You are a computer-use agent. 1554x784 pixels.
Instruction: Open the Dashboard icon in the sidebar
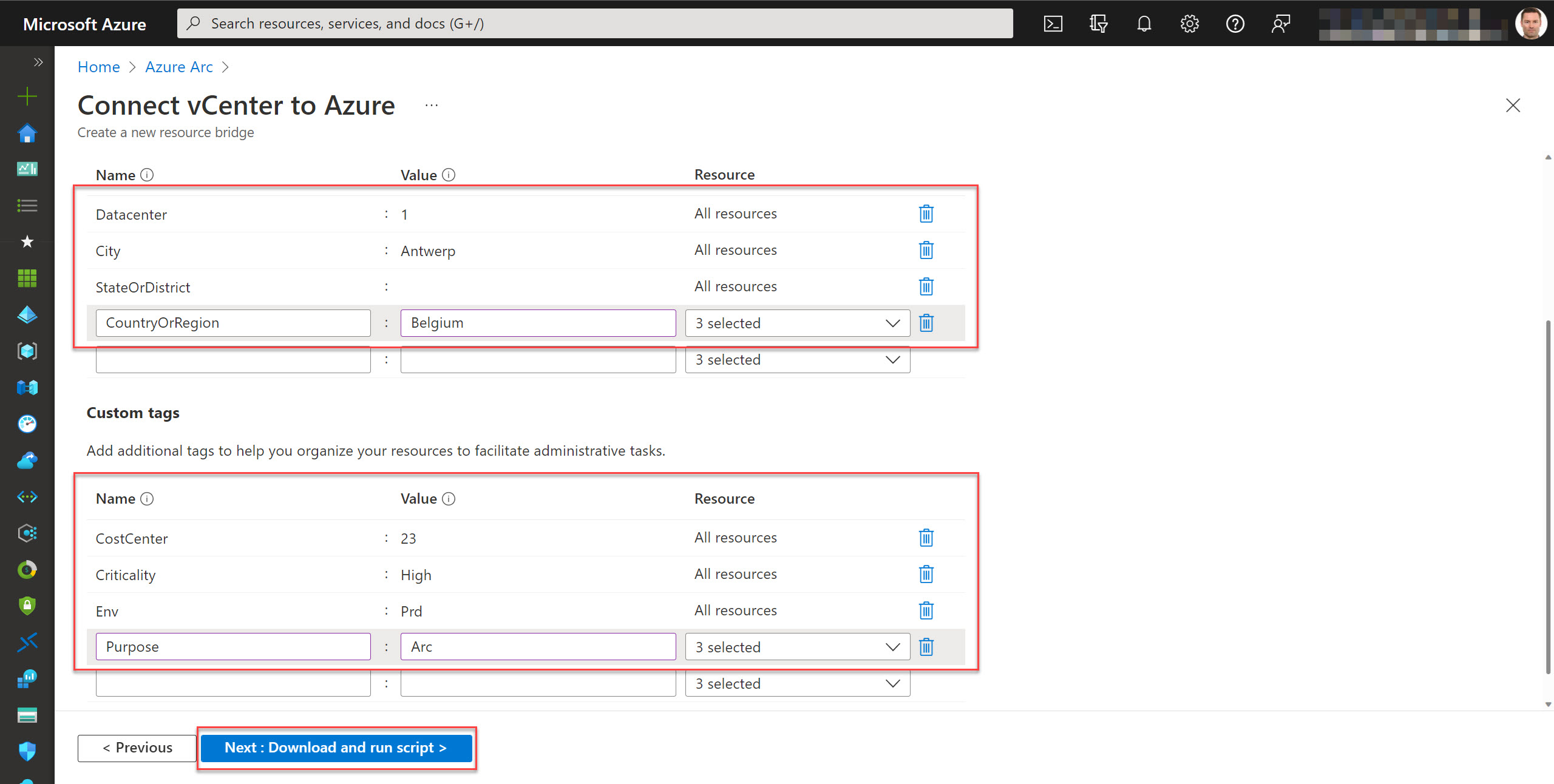coord(27,169)
